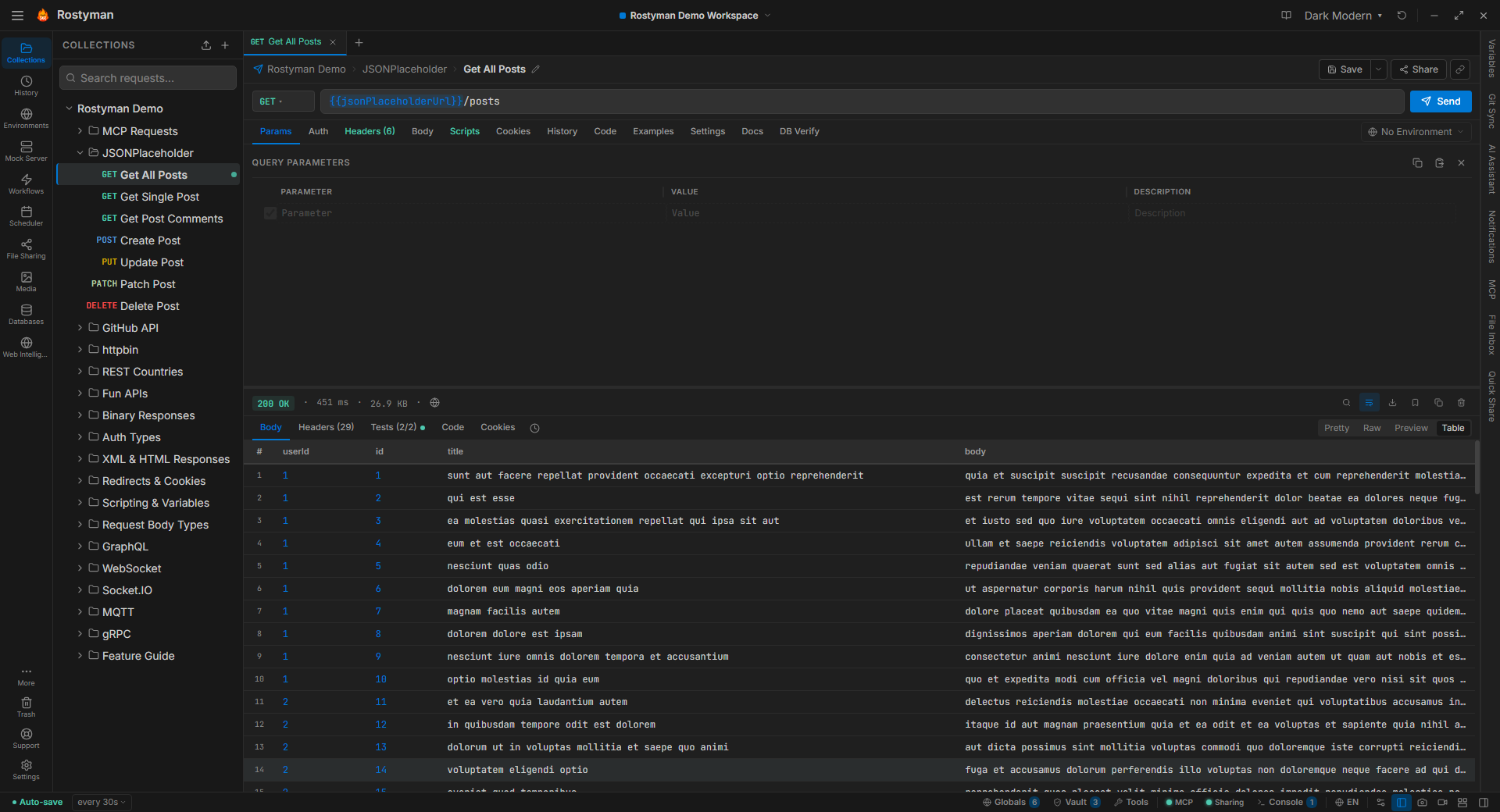Paste query parameters from clipboard
The image size is (1500, 812).
click(1439, 162)
